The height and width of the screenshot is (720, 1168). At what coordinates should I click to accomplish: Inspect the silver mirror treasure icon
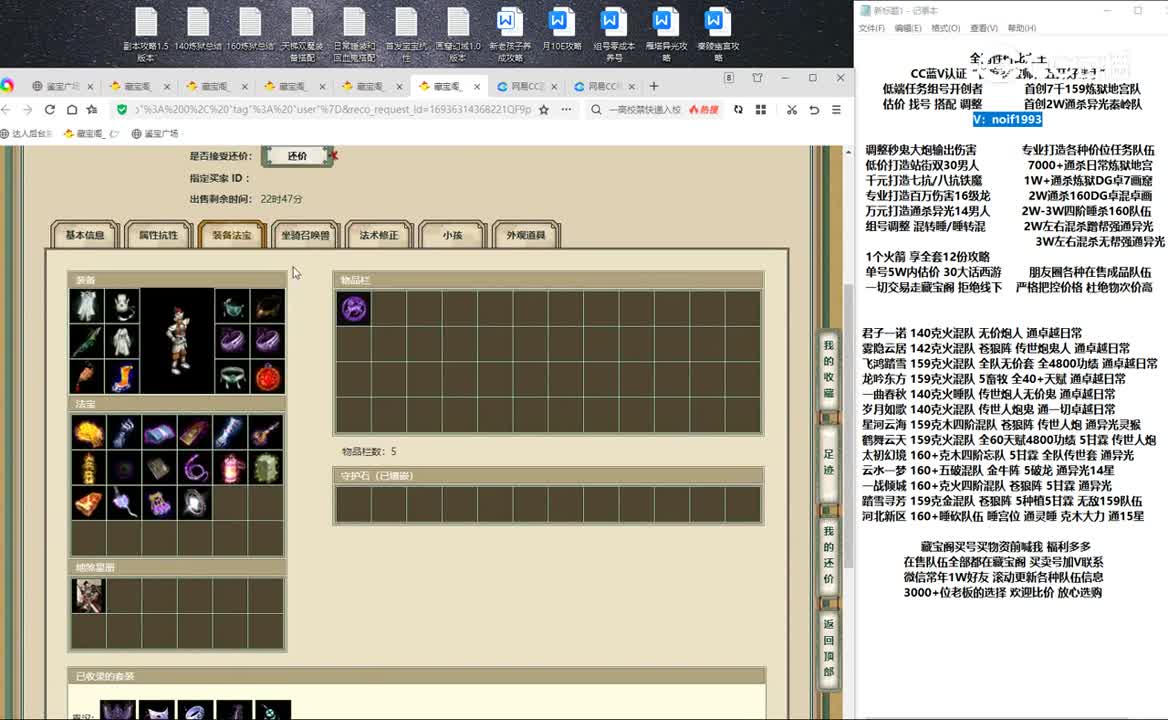(195, 504)
